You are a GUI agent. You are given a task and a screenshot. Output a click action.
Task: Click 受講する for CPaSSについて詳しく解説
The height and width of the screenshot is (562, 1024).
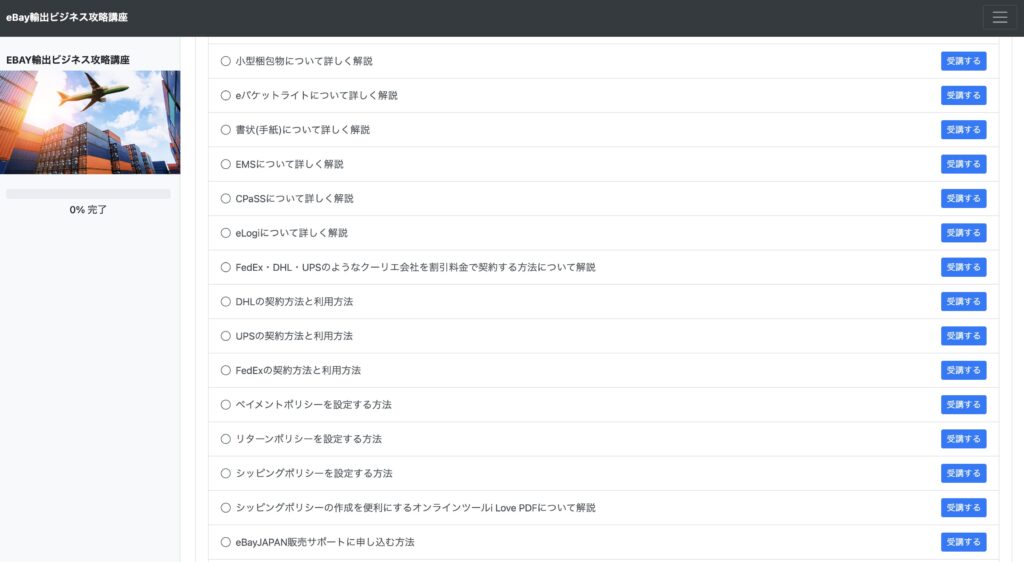963,198
